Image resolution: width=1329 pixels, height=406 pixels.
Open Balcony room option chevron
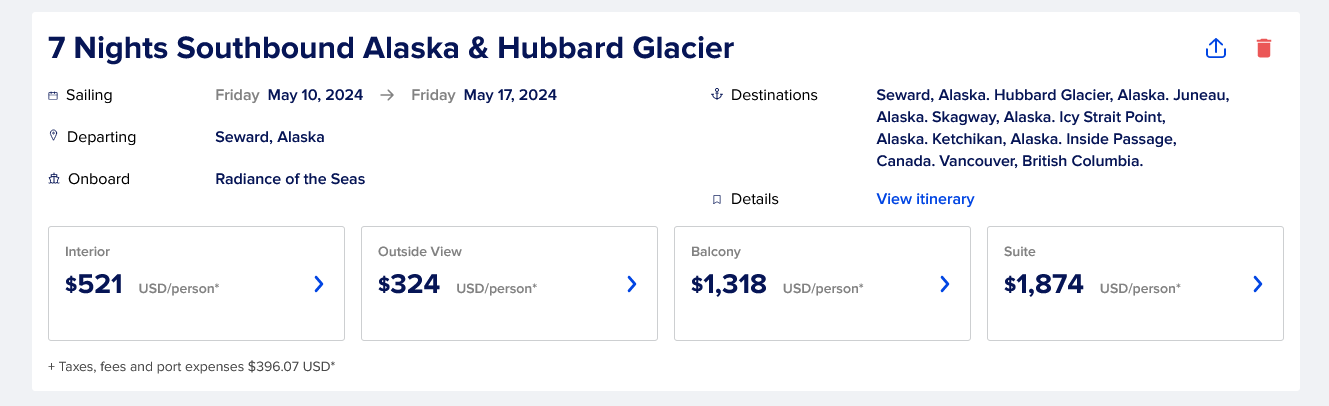point(945,284)
